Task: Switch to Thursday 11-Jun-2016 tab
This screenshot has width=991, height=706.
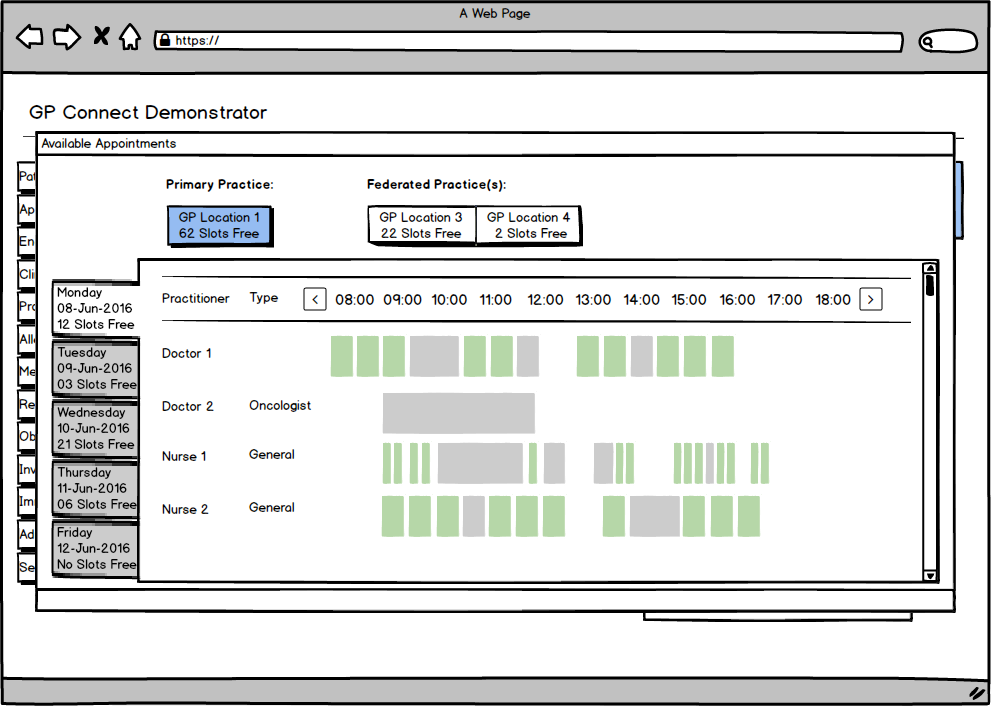Action: pos(95,488)
